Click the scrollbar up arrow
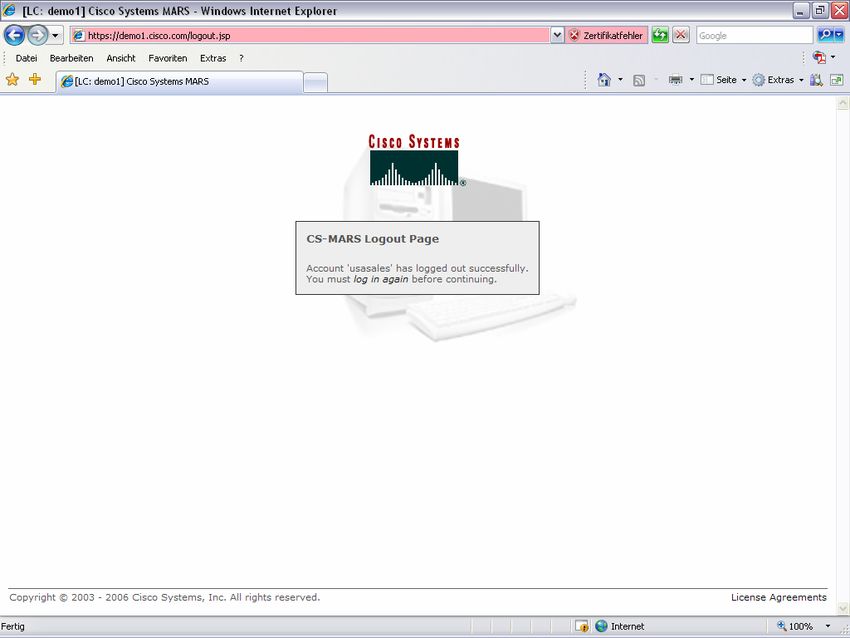This screenshot has height=638, width=850. tap(843, 103)
